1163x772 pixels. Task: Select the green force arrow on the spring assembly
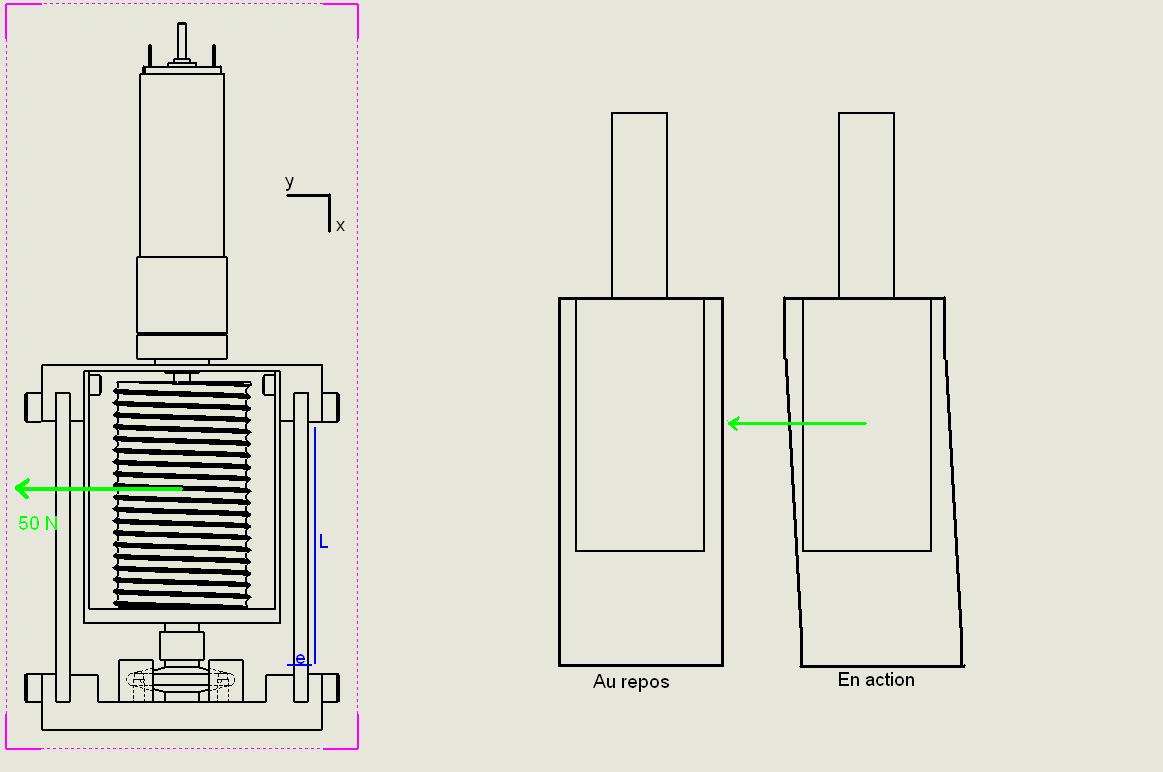(x=99, y=488)
